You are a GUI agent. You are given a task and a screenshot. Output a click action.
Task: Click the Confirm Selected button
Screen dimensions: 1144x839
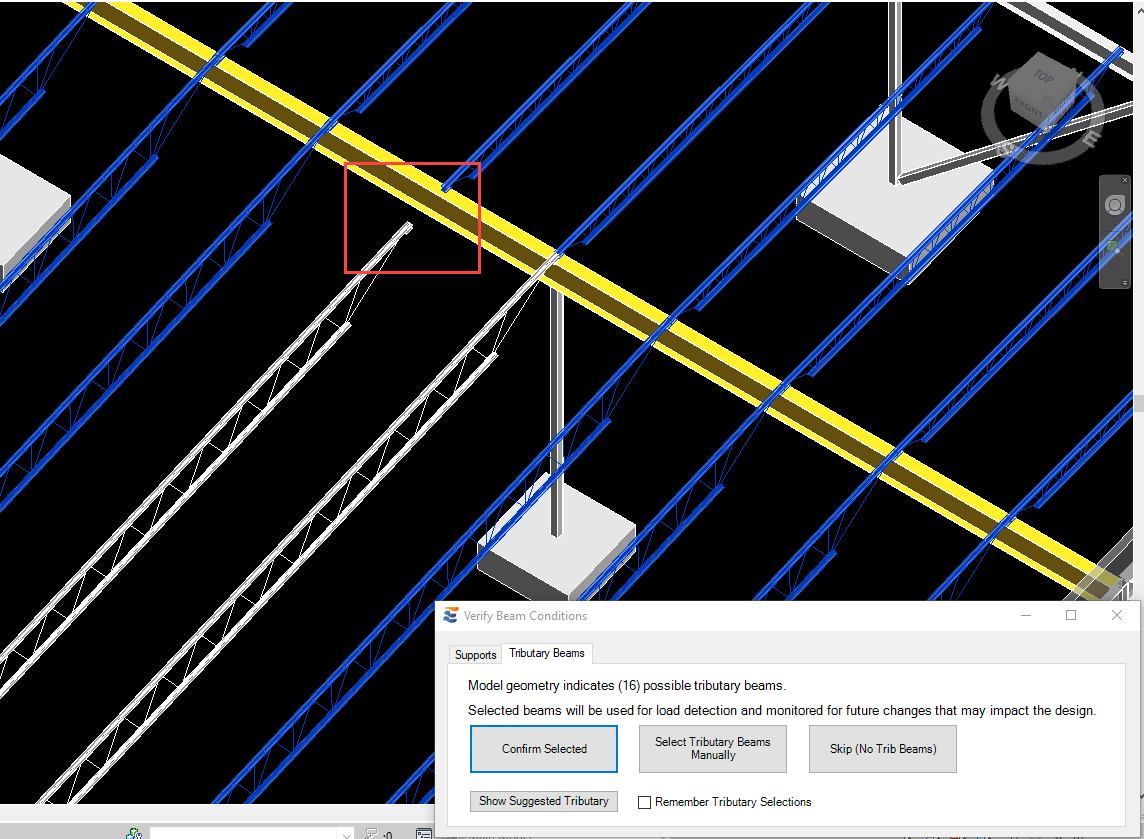[544, 749]
